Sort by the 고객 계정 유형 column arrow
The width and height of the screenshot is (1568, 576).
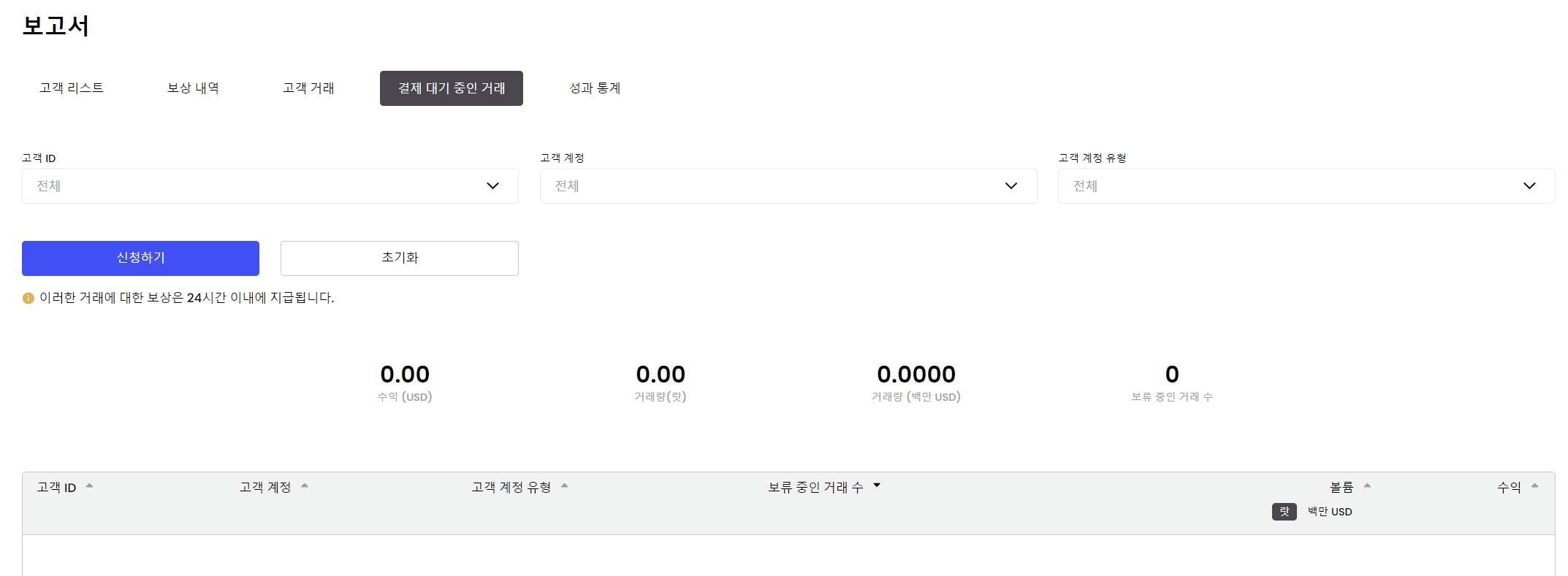point(564,485)
